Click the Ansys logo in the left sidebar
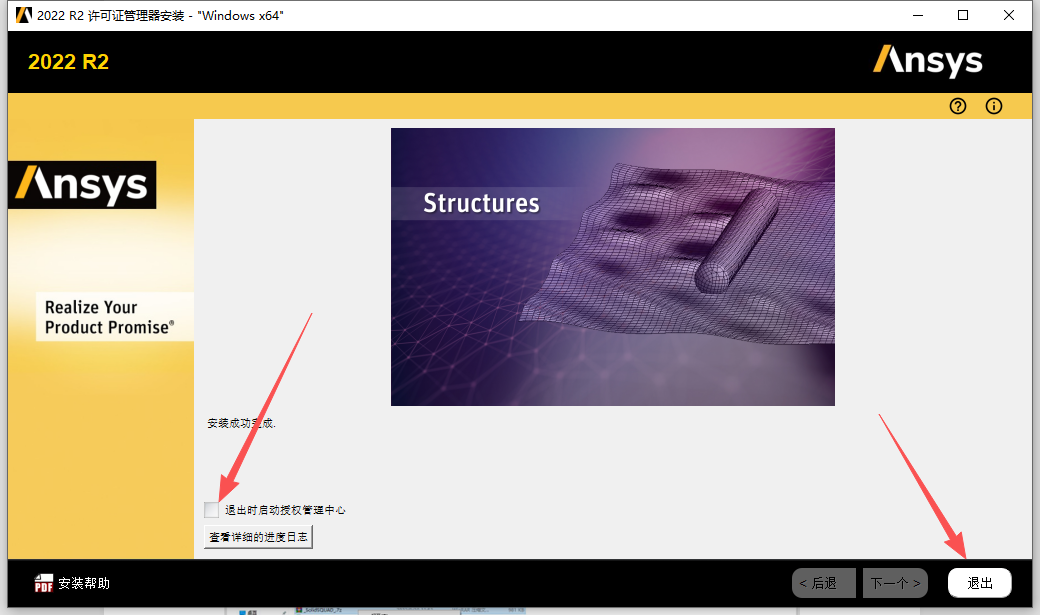 pos(82,185)
